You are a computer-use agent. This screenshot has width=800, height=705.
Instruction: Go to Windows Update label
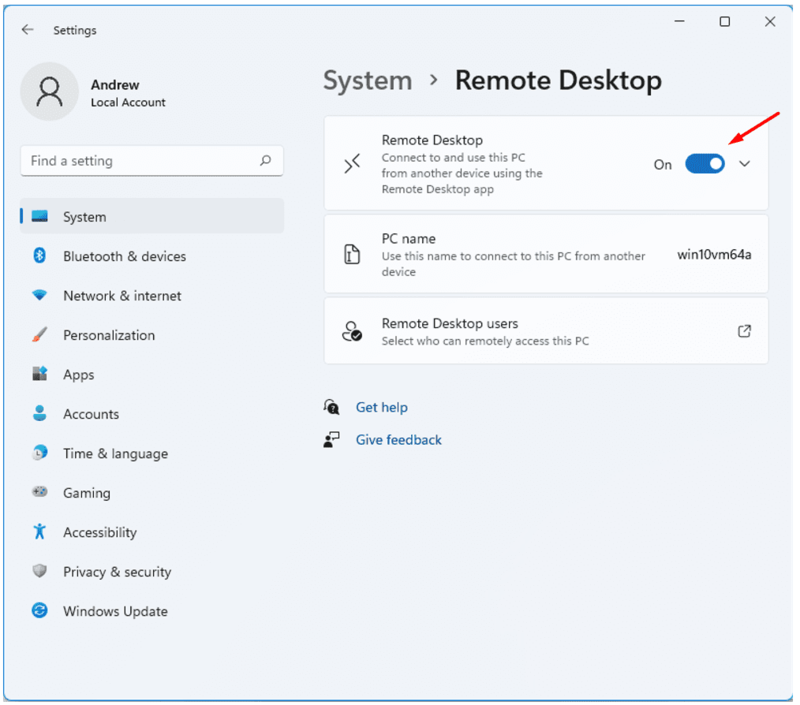(x=115, y=611)
